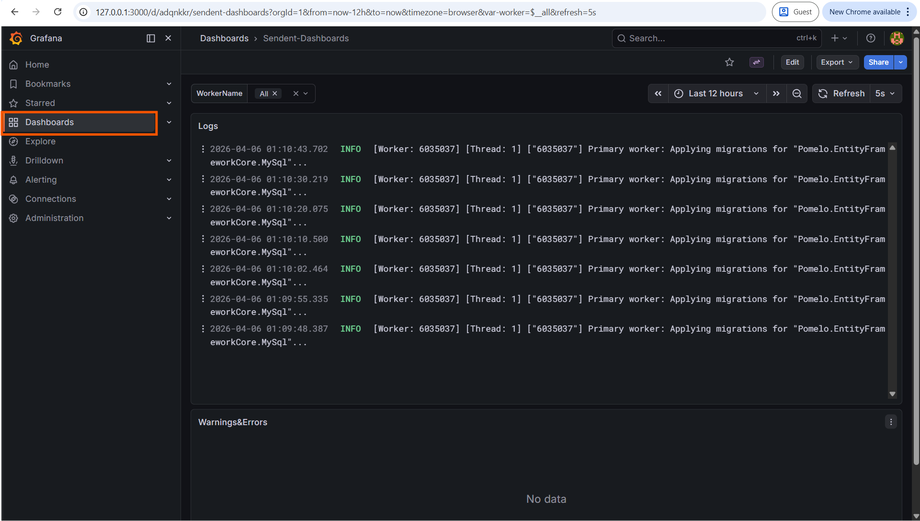This screenshot has width=920, height=521.
Task: Click the Sendent-Dashboards breadcrumb
Action: pos(306,38)
